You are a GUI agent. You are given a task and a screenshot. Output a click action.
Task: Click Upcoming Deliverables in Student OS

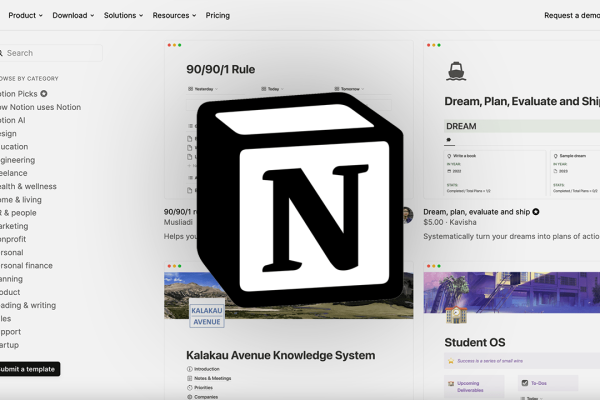470,387
